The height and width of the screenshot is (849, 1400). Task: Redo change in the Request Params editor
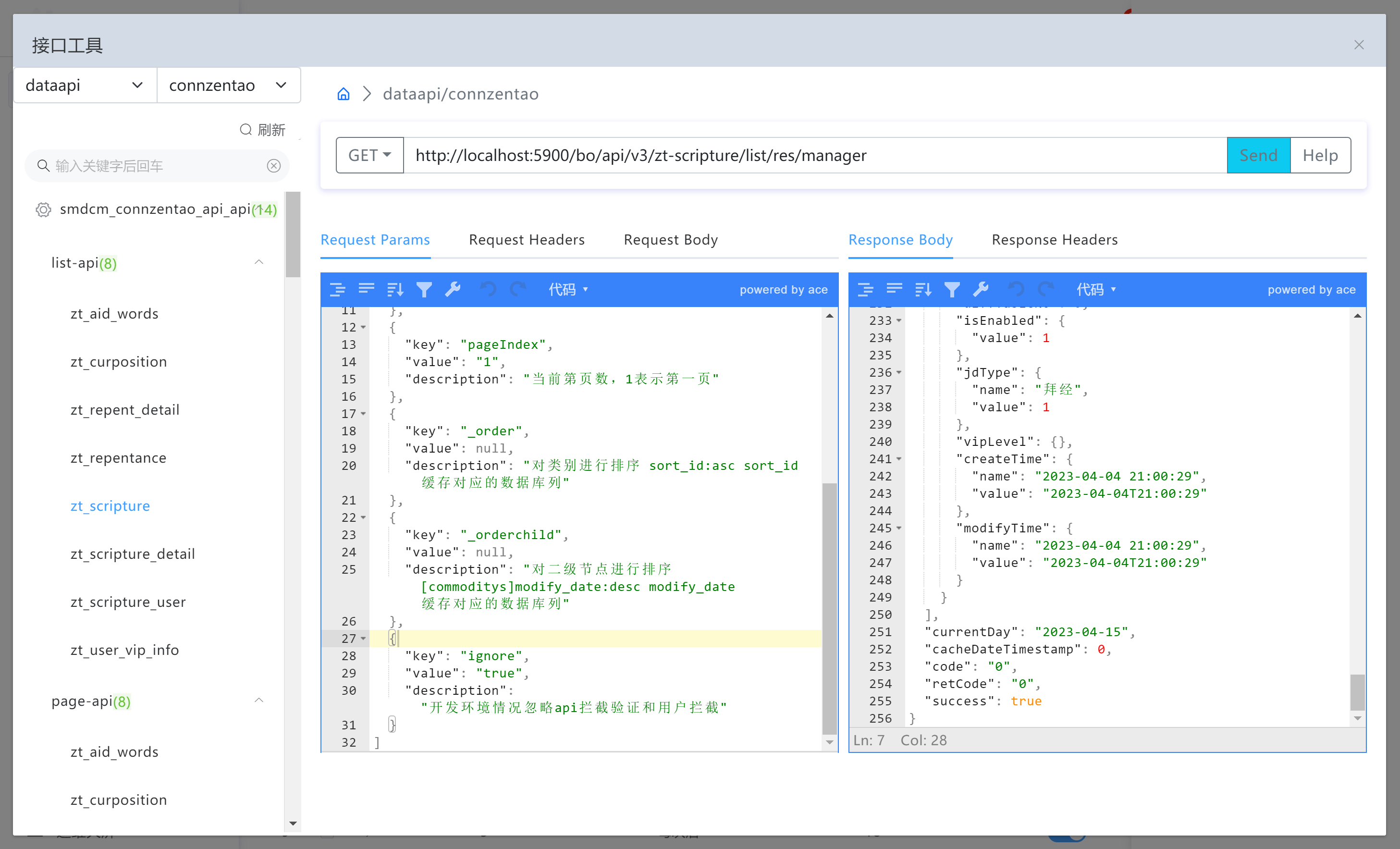[x=517, y=289]
